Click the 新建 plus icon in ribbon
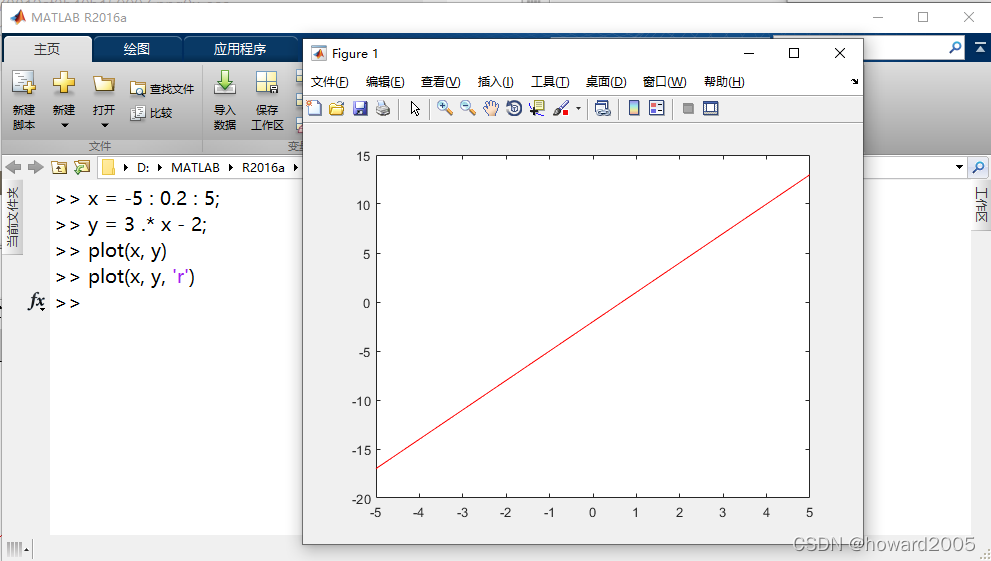 (64, 82)
